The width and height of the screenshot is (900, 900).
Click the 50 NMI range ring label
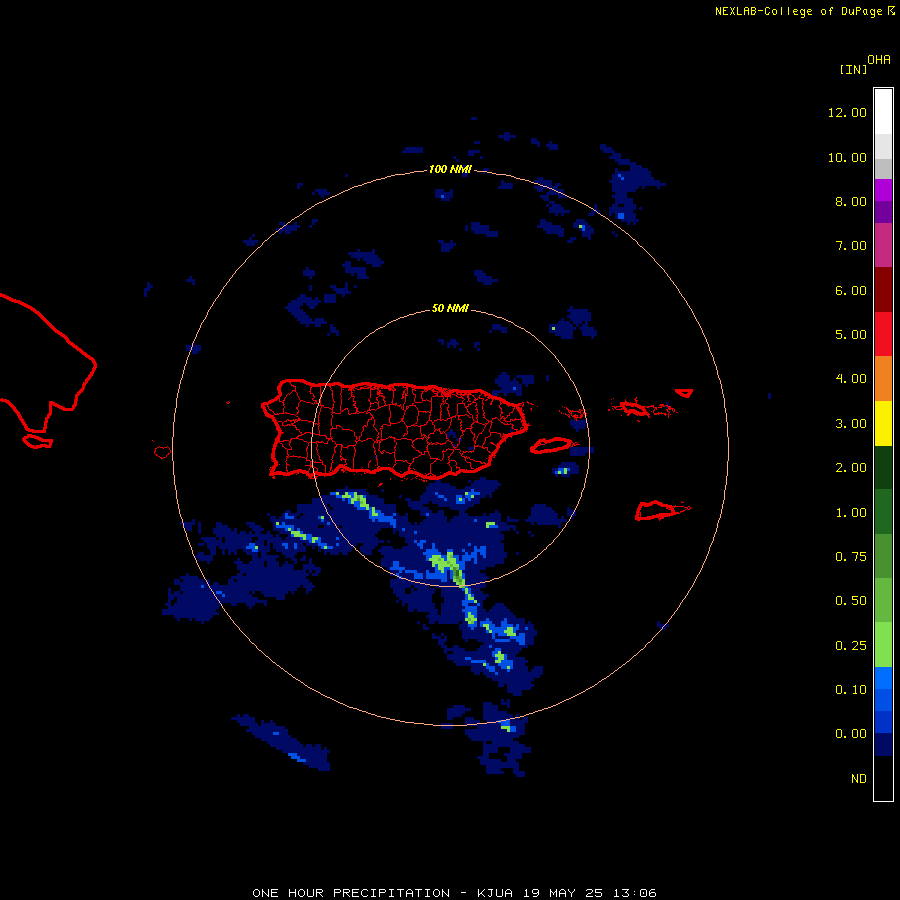click(450, 308)
